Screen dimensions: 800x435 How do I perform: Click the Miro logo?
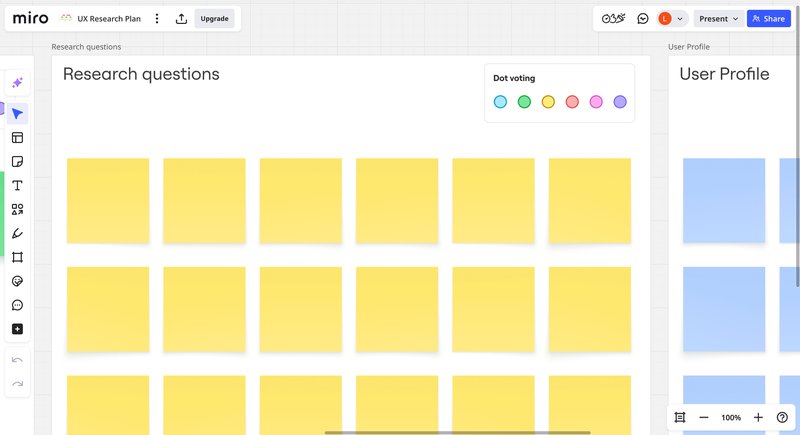(30, 18)
